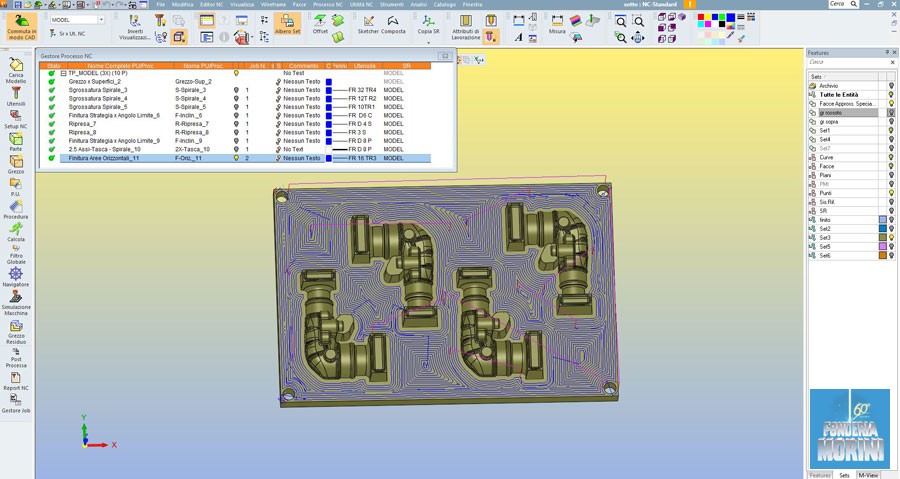The image size is (900, 479).
Task: Open the Processo NC menu
Action: 328,4
